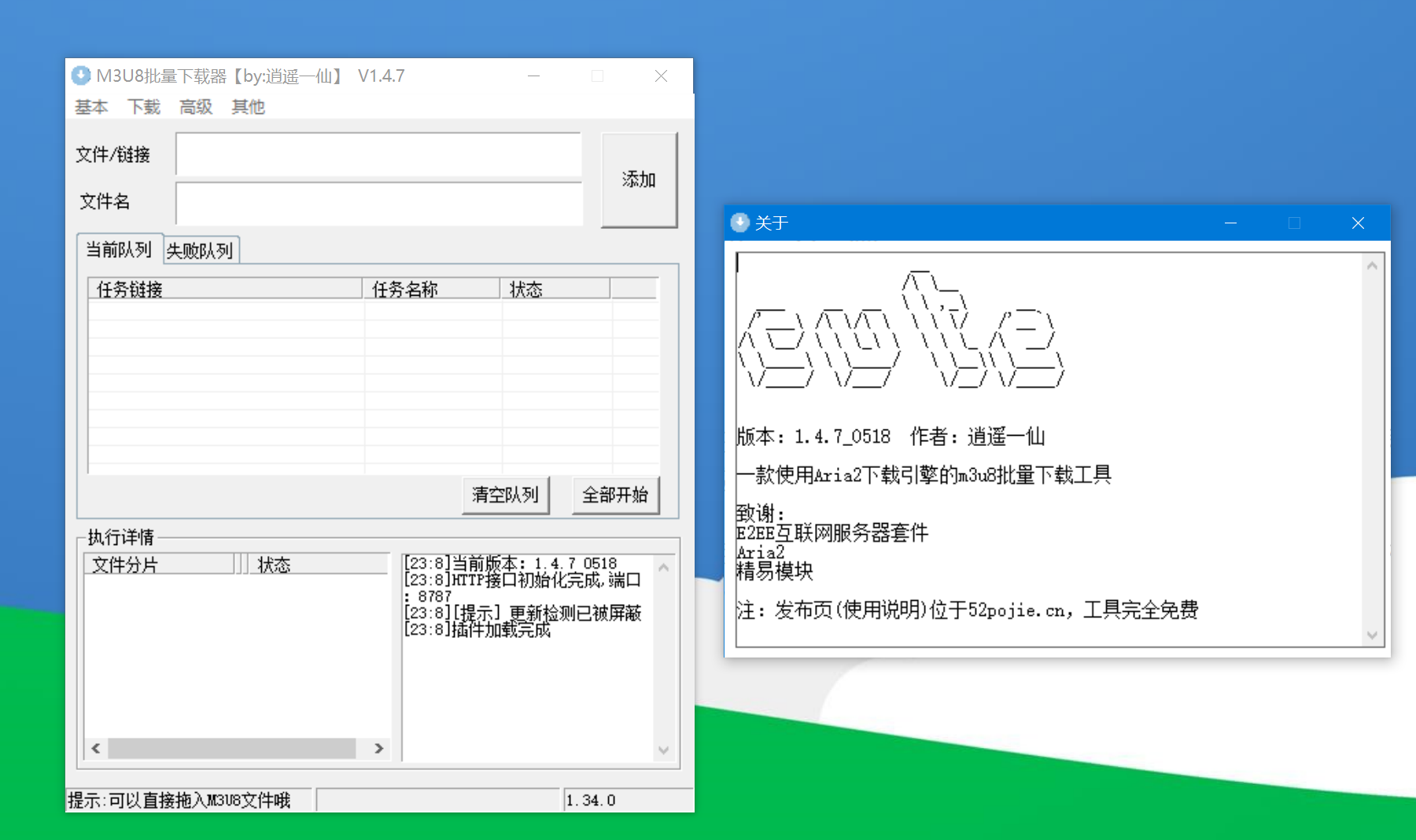The height and width of the screenshot is (840, 1416).
Task: Click the 52pojie.cn note line
Action: [967, 610]
